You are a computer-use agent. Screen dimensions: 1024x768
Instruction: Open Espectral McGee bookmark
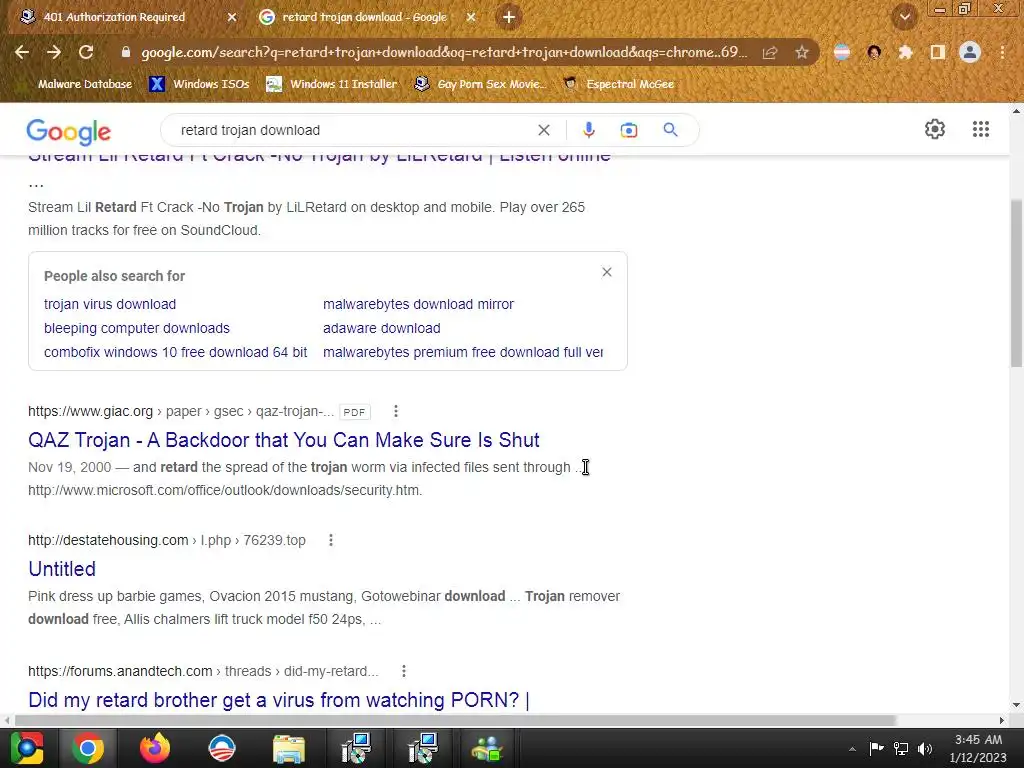click(619, 84)
